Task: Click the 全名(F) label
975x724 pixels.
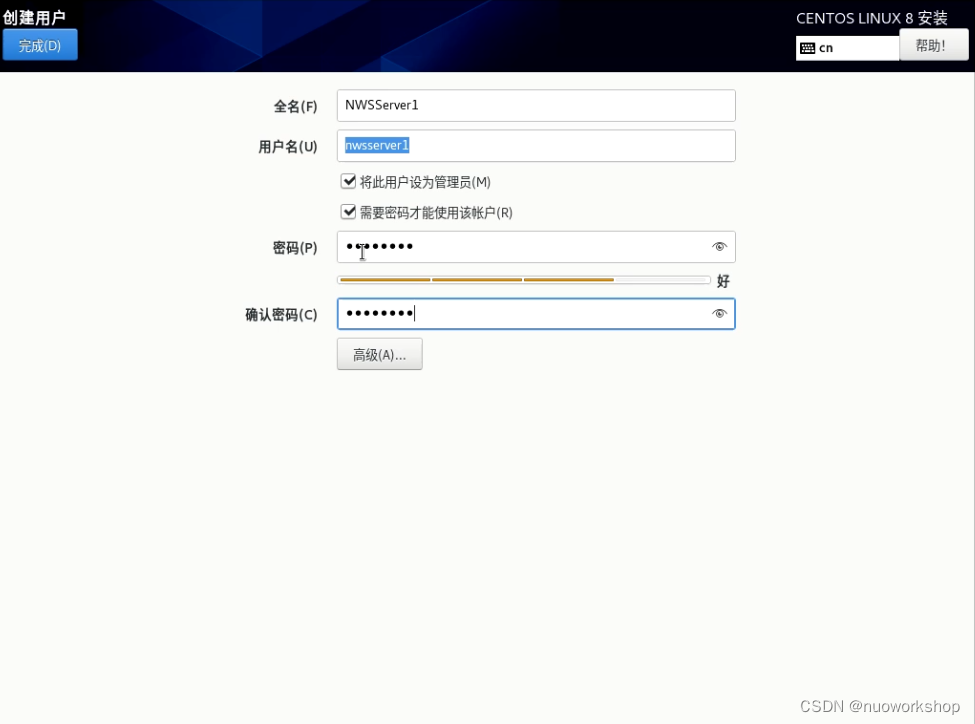Action: [x=295, y=106]
